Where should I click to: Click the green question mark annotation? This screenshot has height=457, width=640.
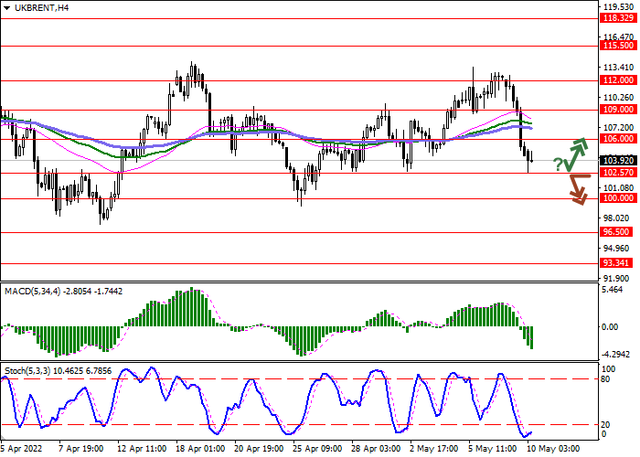tap(558, 164)
